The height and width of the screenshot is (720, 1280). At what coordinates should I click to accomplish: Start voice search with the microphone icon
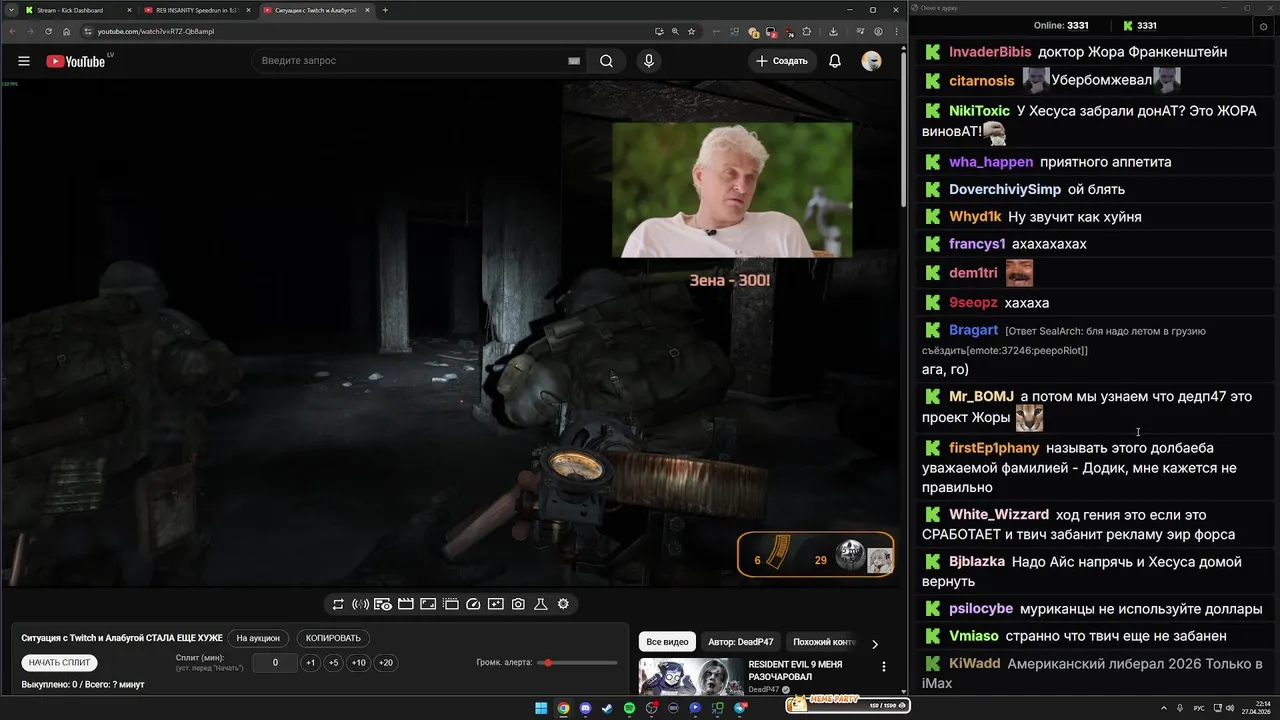[x=649, y=61]
